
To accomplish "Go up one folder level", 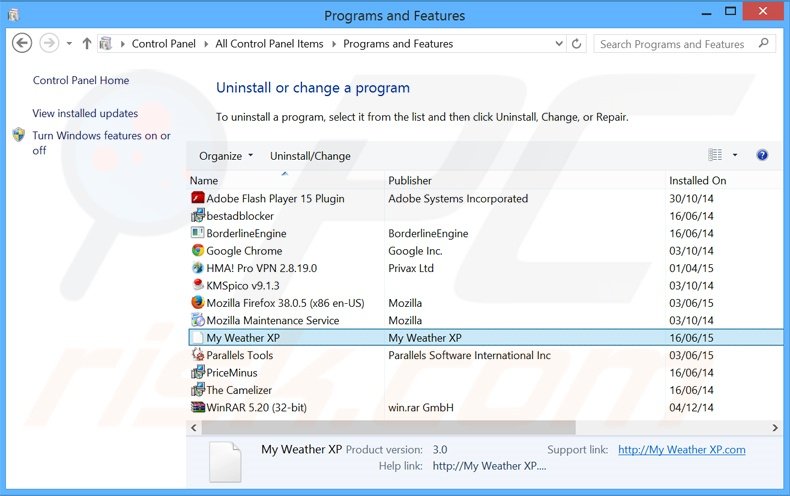I will [x=87, y=44].
